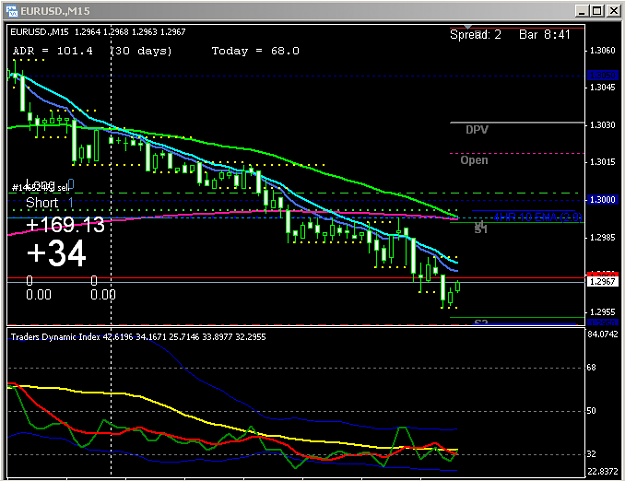Image resolution: width=625 pixels, height=481 pixels.
Task: Click the 68 level on TDI scale
Action: (591, 367)
